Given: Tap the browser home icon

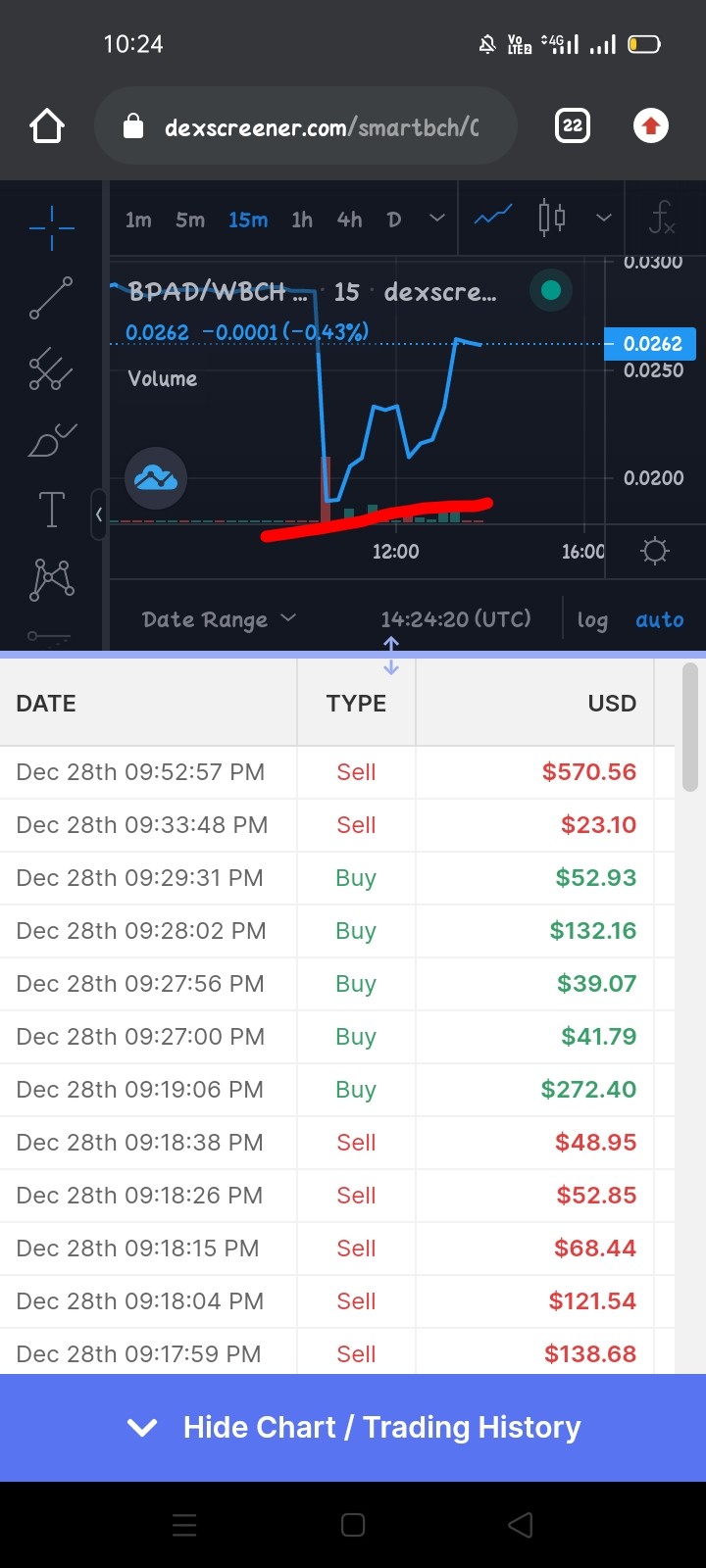Looking at the screenshot, I should tap(47, 126).
